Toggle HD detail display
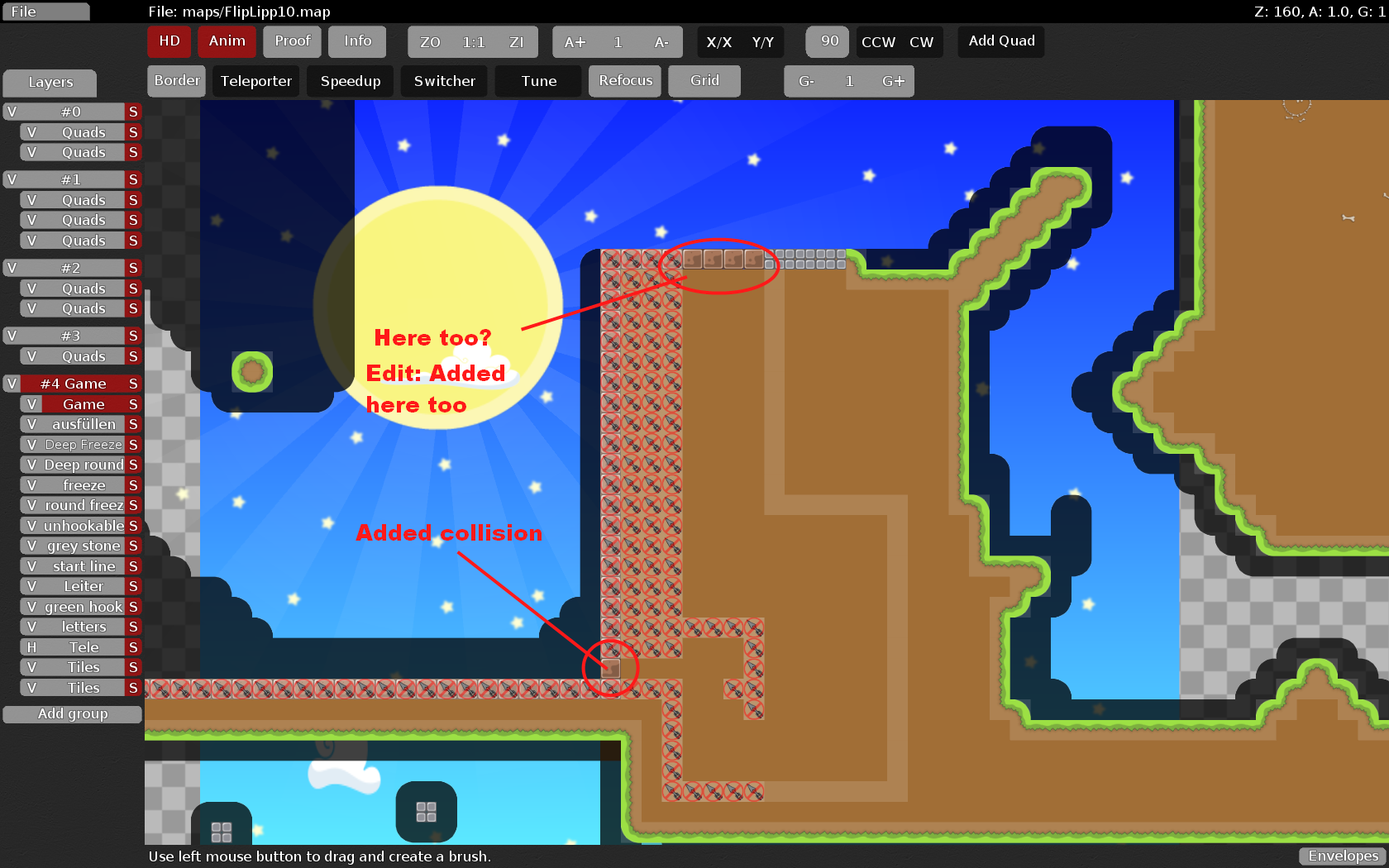This screenshot has width=1389, height=868. point(169,41)
